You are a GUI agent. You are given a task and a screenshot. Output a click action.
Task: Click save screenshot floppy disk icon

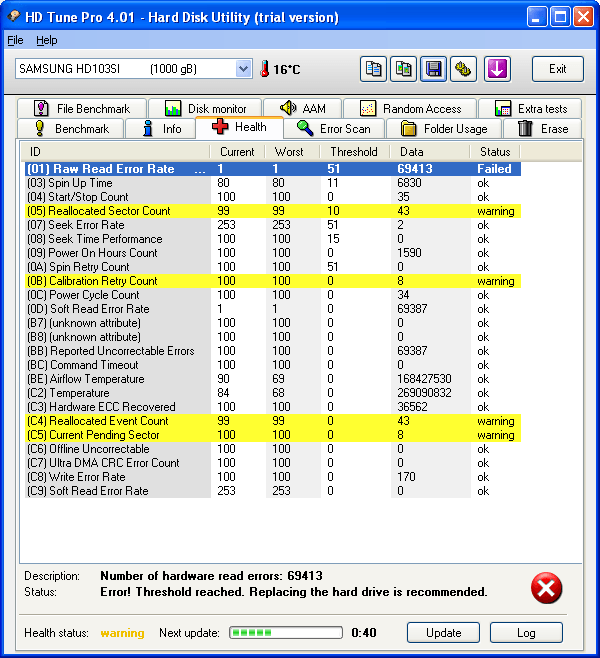point(433,69)
